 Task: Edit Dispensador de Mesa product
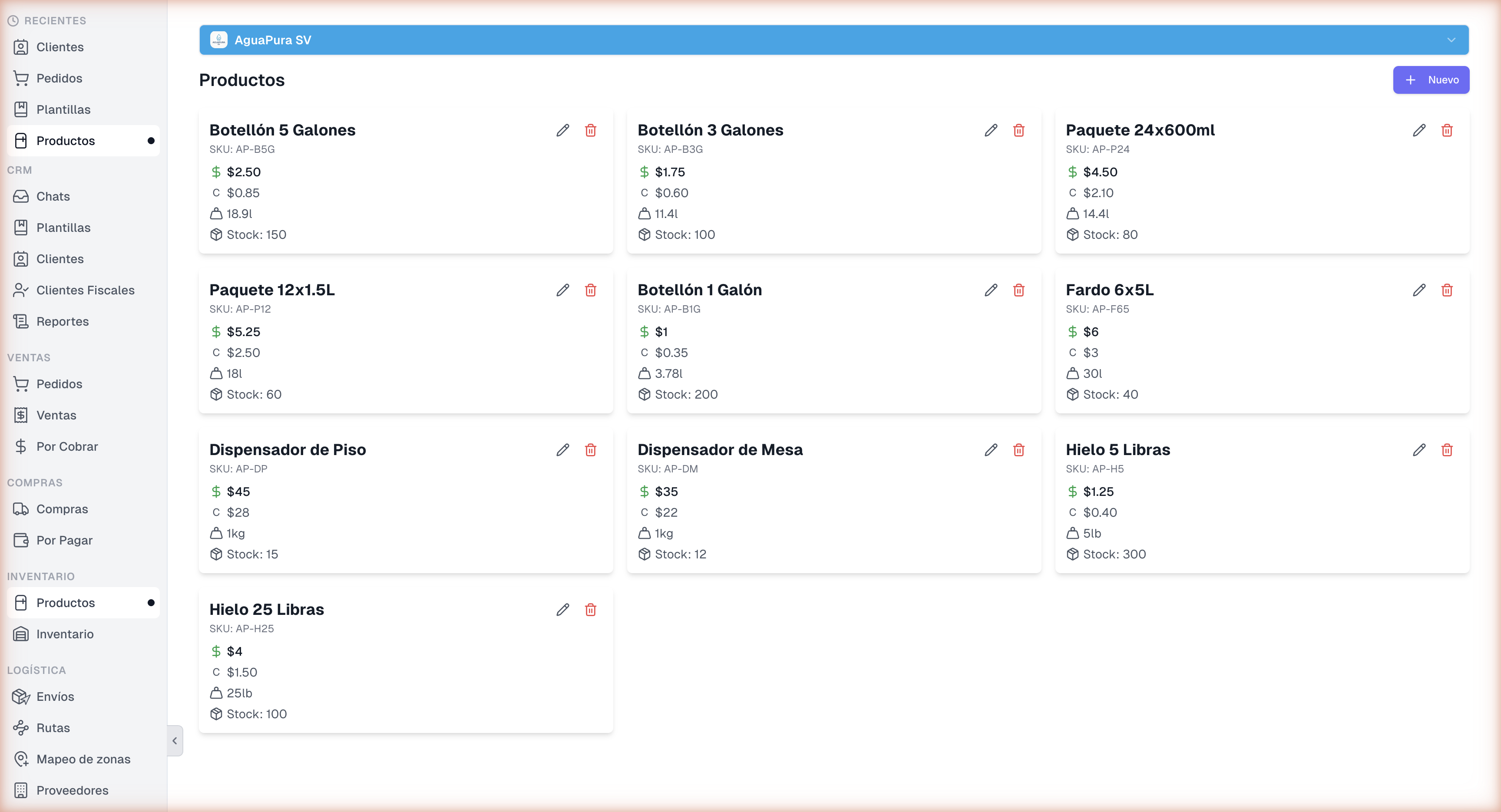(x=991, y=450)
